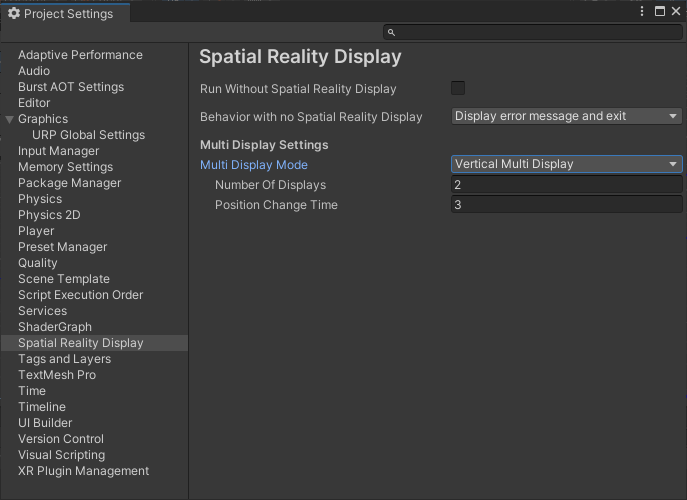Select the Project Settings tab
Image resolution: width=687 pixels, height=500 pixels.
[65, 14]
